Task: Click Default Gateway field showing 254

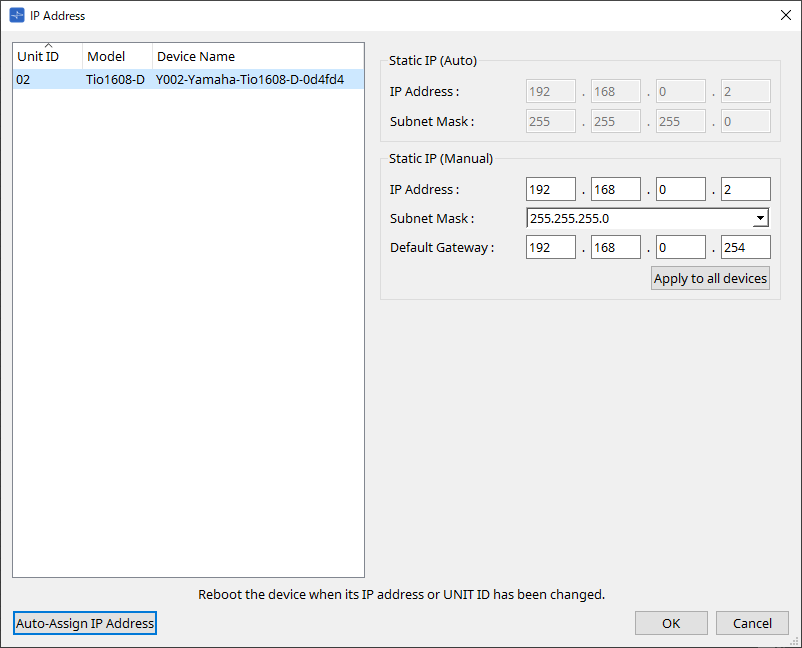Action: point(745,248)
